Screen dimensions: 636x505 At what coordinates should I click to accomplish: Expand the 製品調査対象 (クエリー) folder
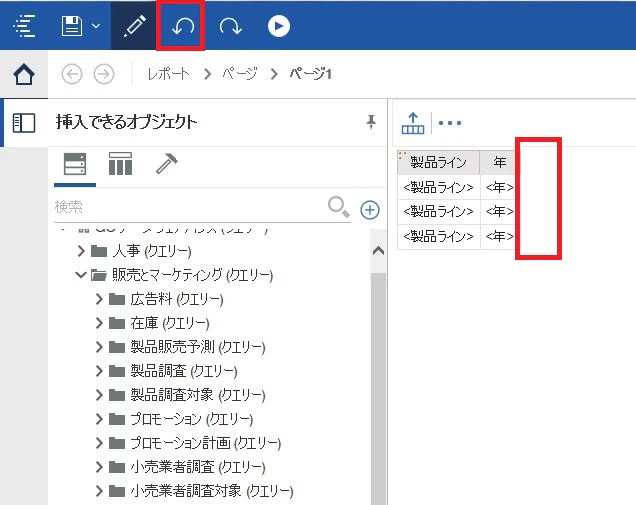pos(99,395)
